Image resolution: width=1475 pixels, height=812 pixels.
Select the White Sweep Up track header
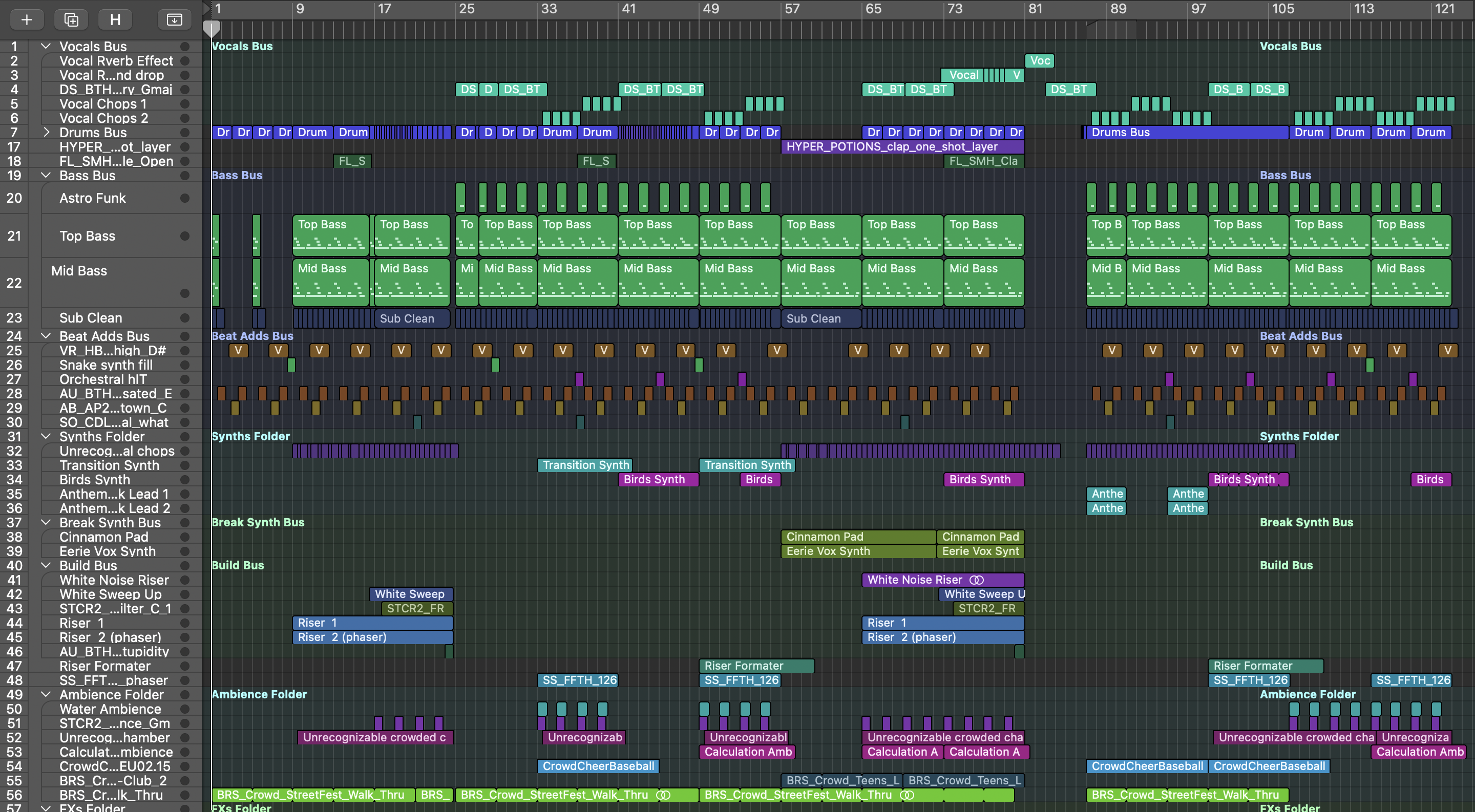111,594
